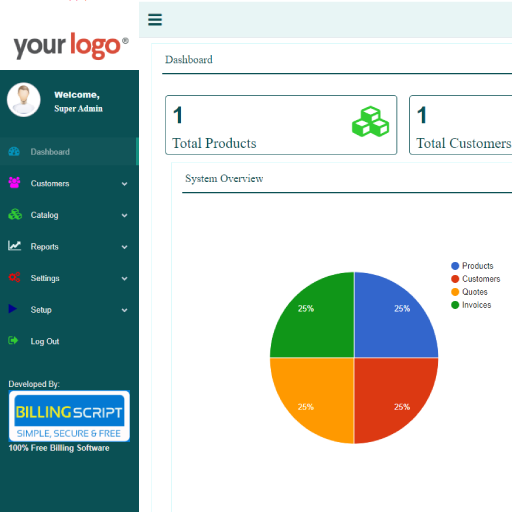Select the green Invoices legend swatch
The image size is (512, 512).
pyautogui.click(x=455, y=305)
